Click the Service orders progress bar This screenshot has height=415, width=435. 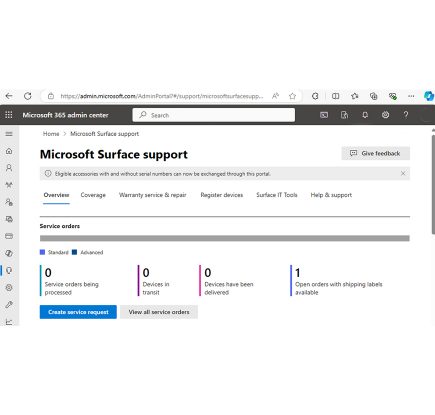[225, 238]
